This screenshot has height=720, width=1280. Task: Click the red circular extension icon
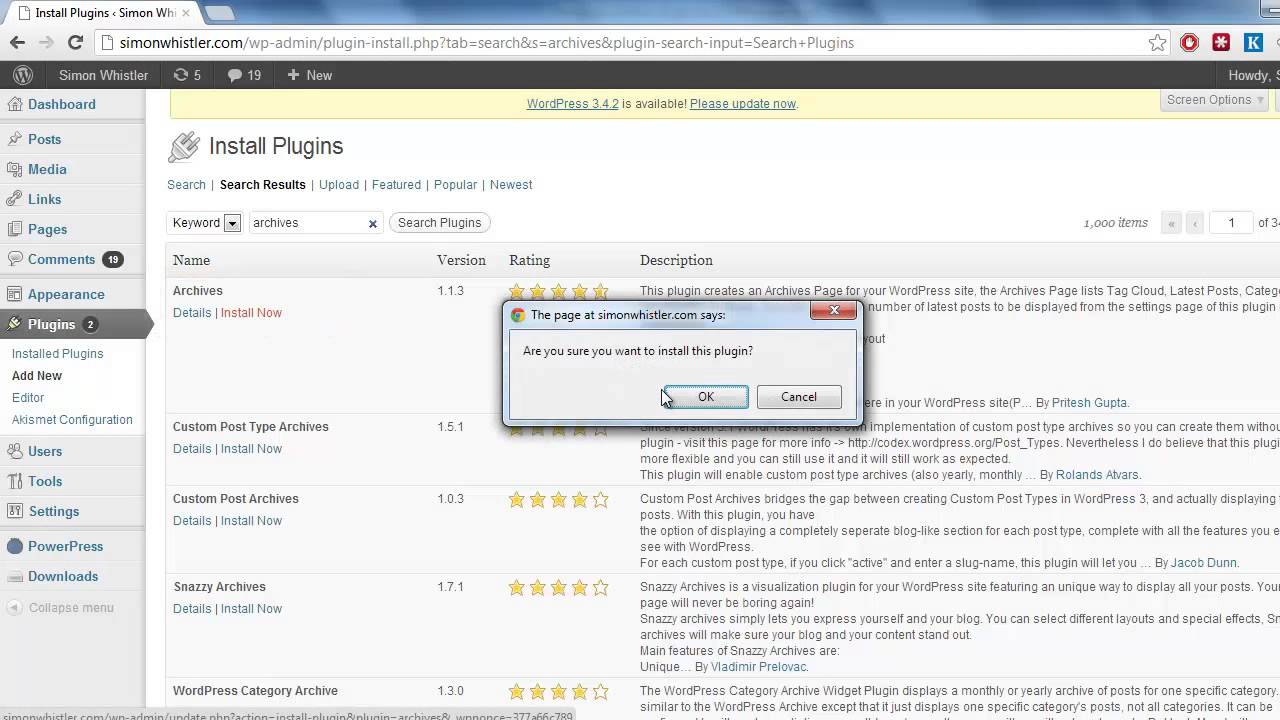(x=1189, y=43)
